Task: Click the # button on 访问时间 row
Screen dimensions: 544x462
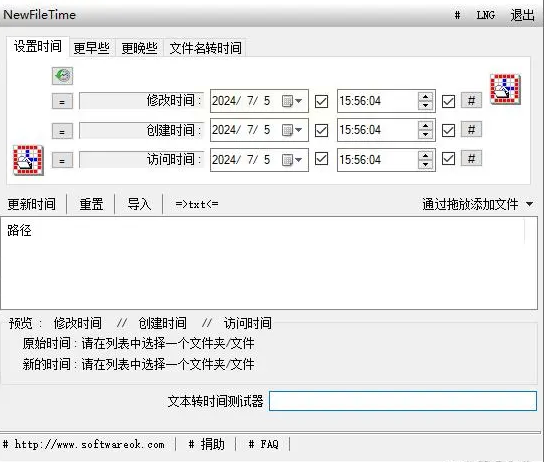Action: (x=471, y=159)
